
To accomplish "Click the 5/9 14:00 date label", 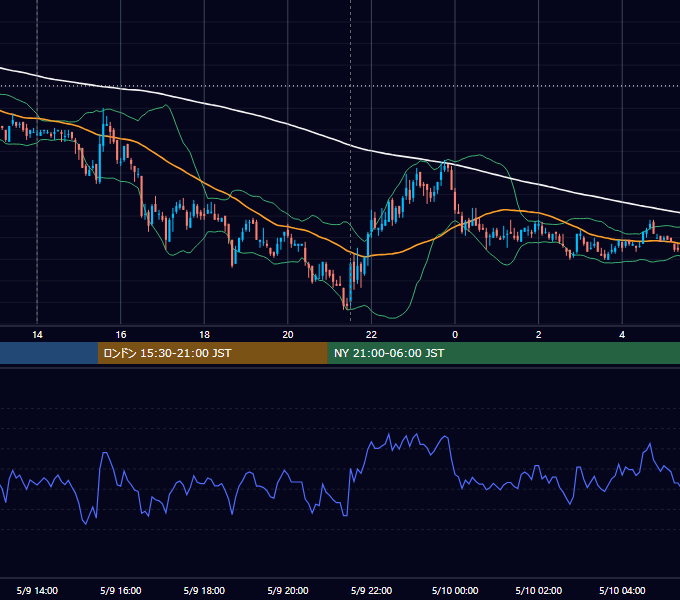I will pyautogui.click(x=37, y=590).
